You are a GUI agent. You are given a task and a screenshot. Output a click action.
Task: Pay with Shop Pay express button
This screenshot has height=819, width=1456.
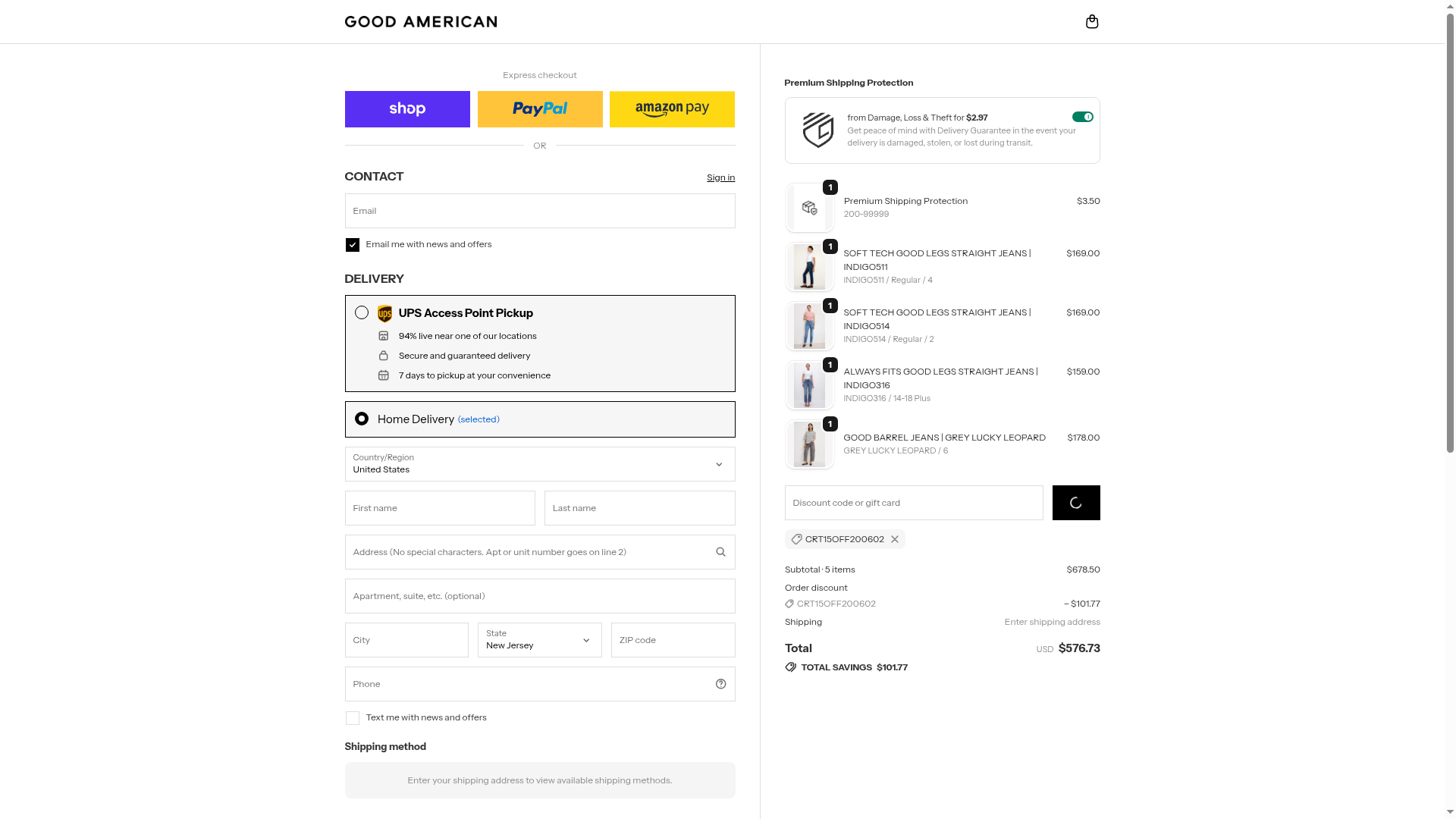[407, 109]
